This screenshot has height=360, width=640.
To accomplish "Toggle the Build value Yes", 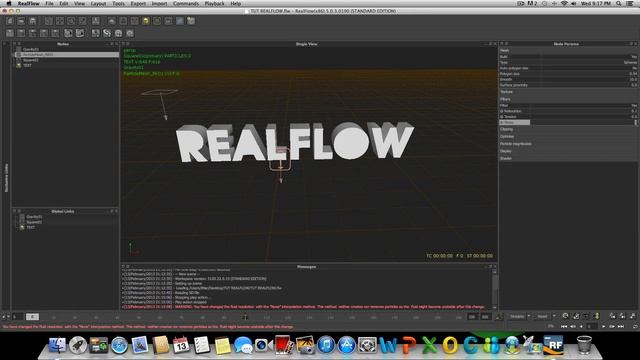I will 634,57.
